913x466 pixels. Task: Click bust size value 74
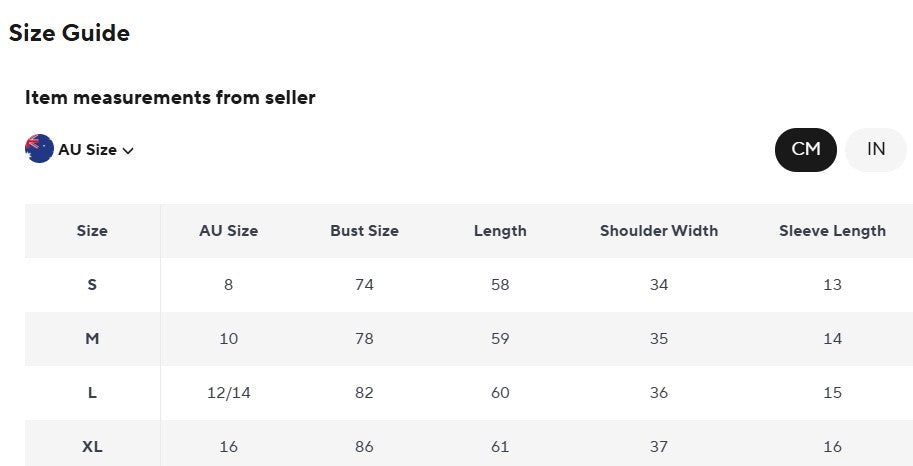(x=365, y=285)
